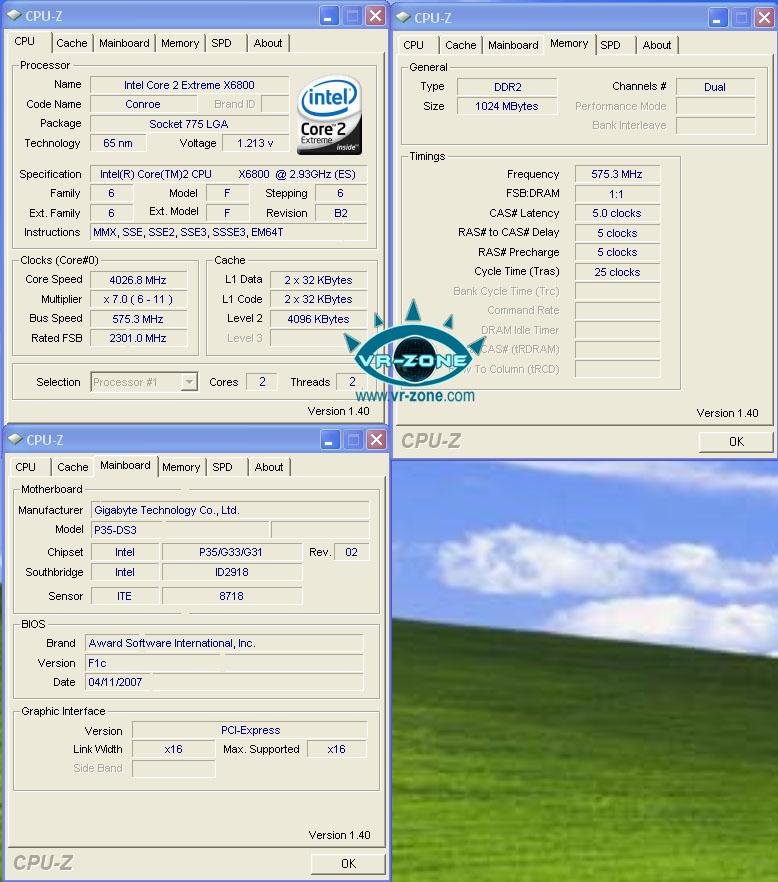Click the Rated FSB value '2301.0 MHz'
This screenshot has height=882, width=778.
click(138, 338)
